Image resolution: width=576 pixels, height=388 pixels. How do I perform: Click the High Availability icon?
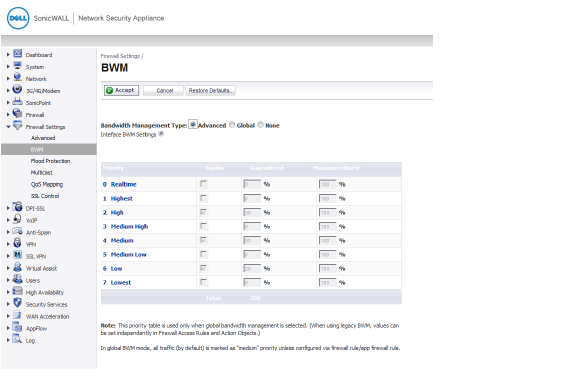[x=17, y=291]
